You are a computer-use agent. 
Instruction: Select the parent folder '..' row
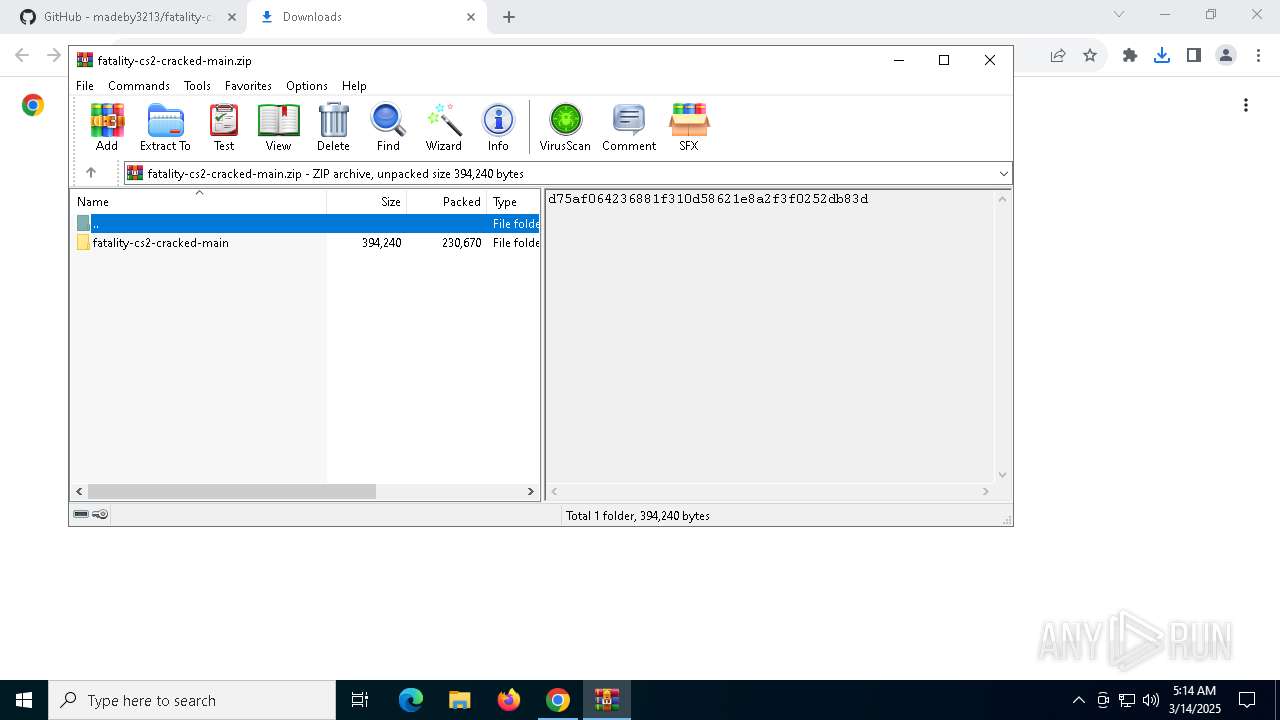click(x=306, y=224)
